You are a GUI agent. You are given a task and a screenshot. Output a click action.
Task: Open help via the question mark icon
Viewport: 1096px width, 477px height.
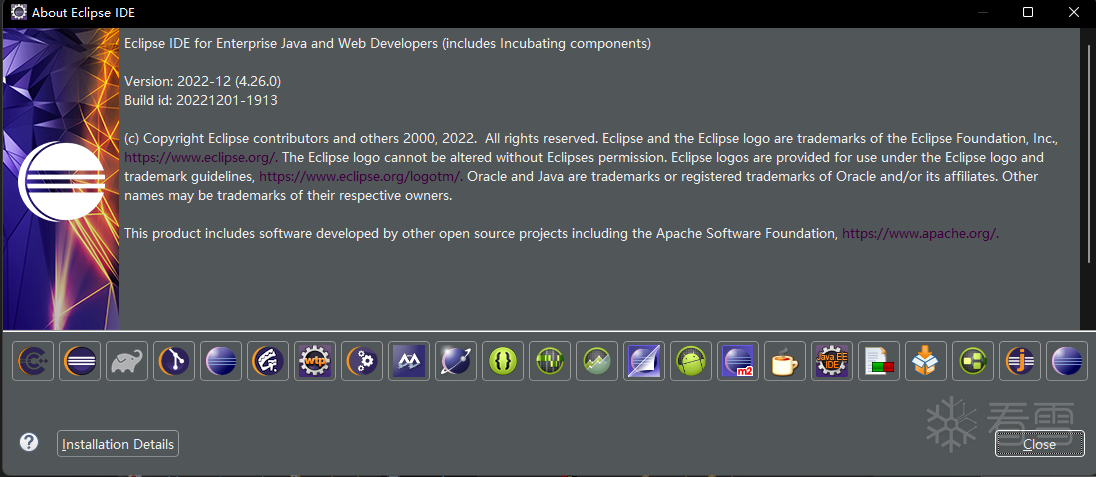tap(29, 442)
